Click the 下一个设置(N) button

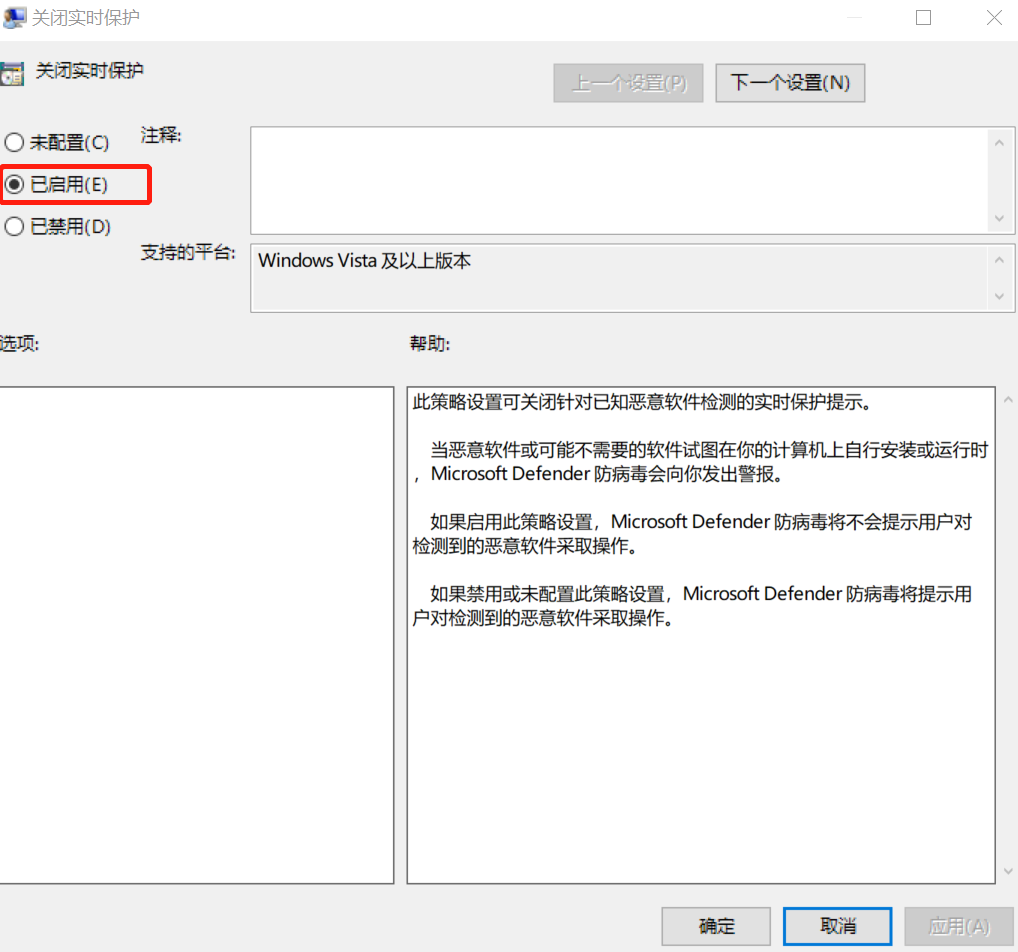click(790, 83)
